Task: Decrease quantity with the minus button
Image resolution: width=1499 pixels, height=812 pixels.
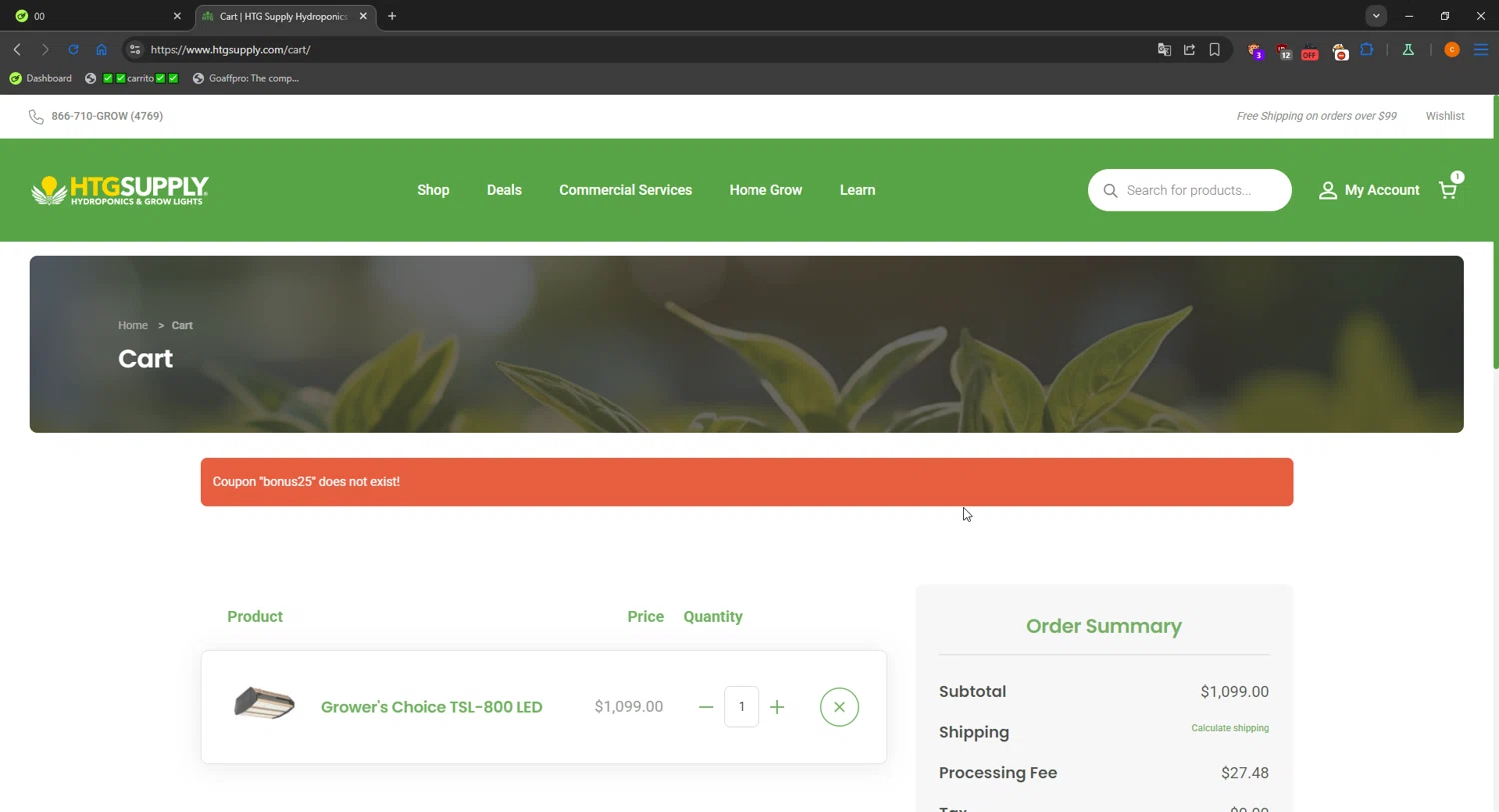Action: 706,707
